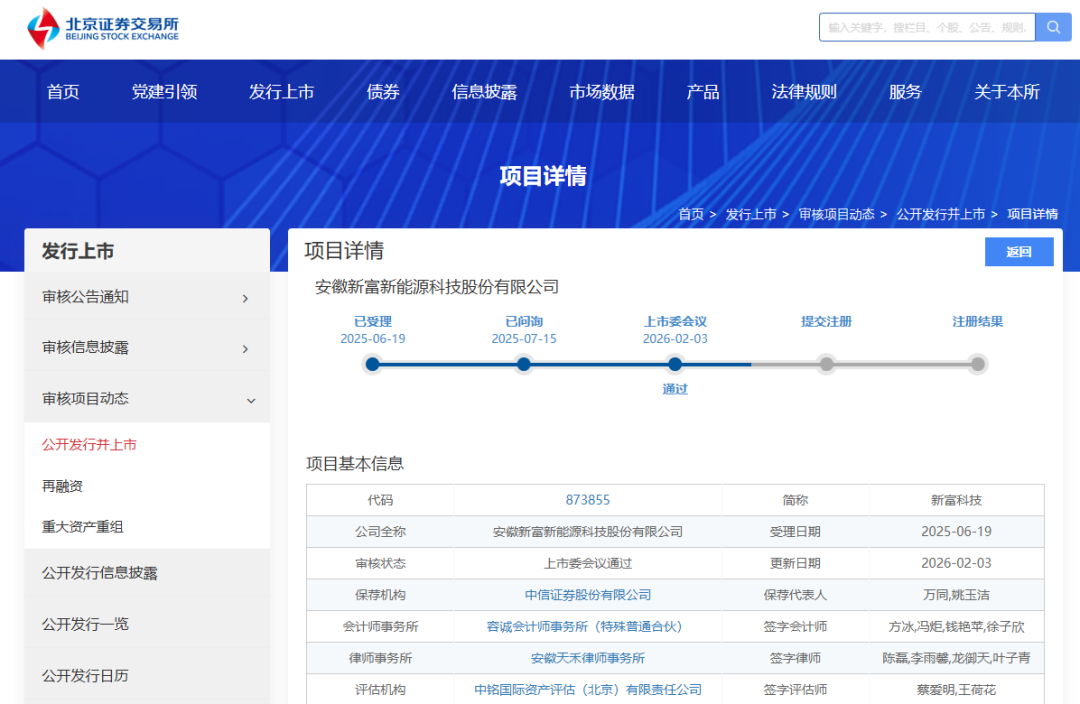Collapse the 审核项目动态 sidebar section

(x=250, y=399)
